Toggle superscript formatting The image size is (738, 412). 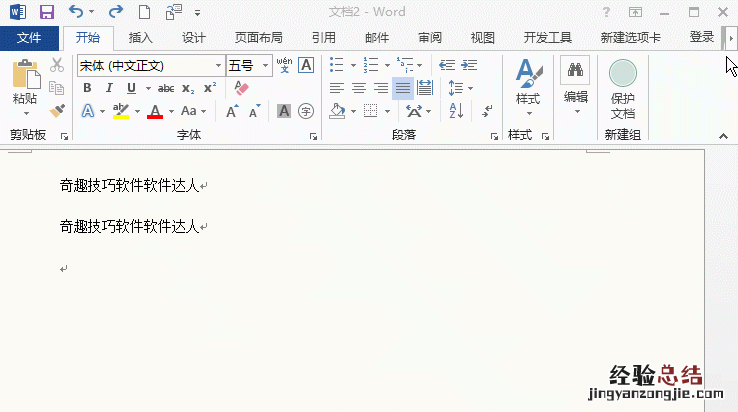[209, 88]
